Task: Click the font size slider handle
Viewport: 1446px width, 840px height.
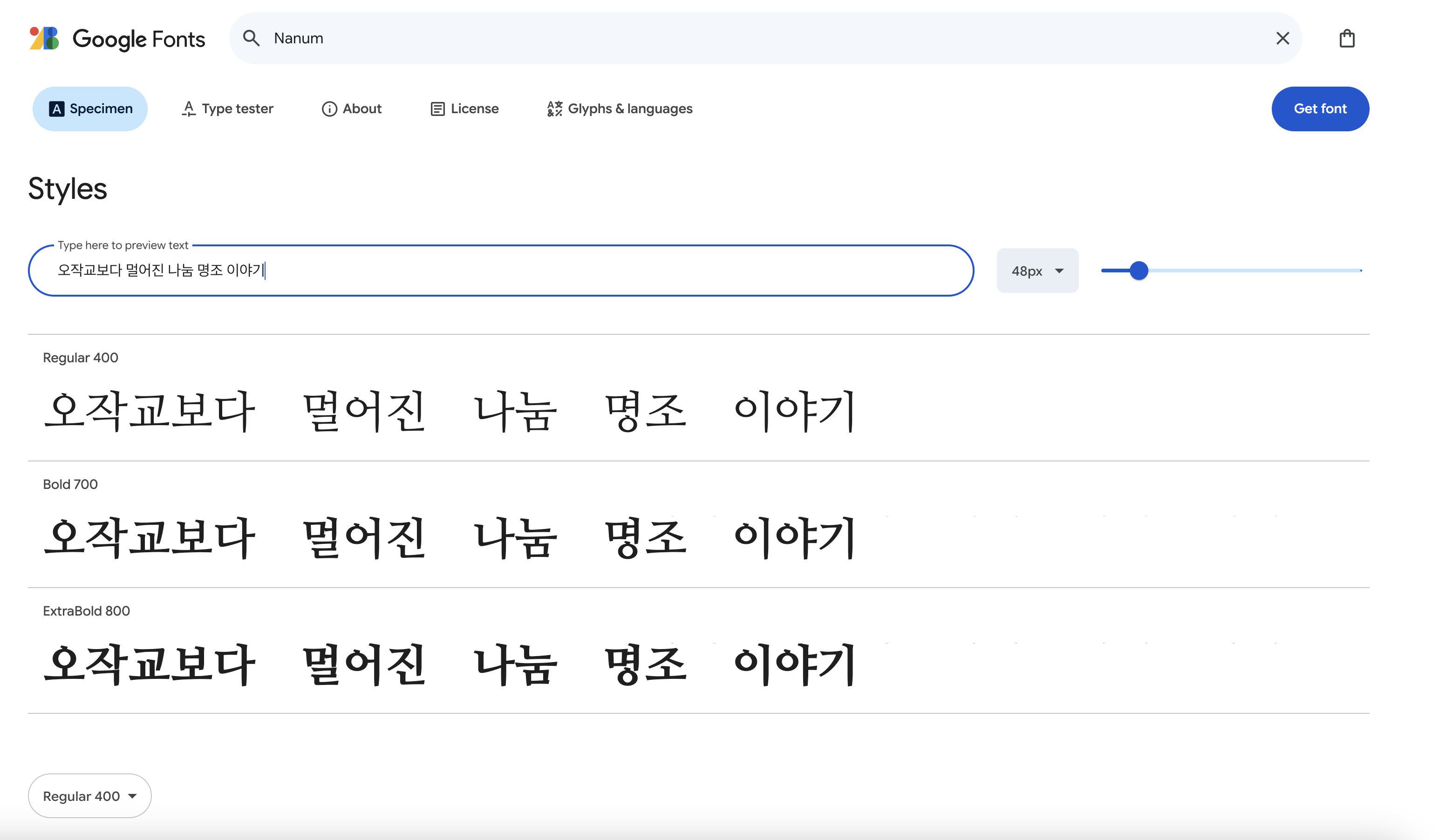Action: [1139, 271]
